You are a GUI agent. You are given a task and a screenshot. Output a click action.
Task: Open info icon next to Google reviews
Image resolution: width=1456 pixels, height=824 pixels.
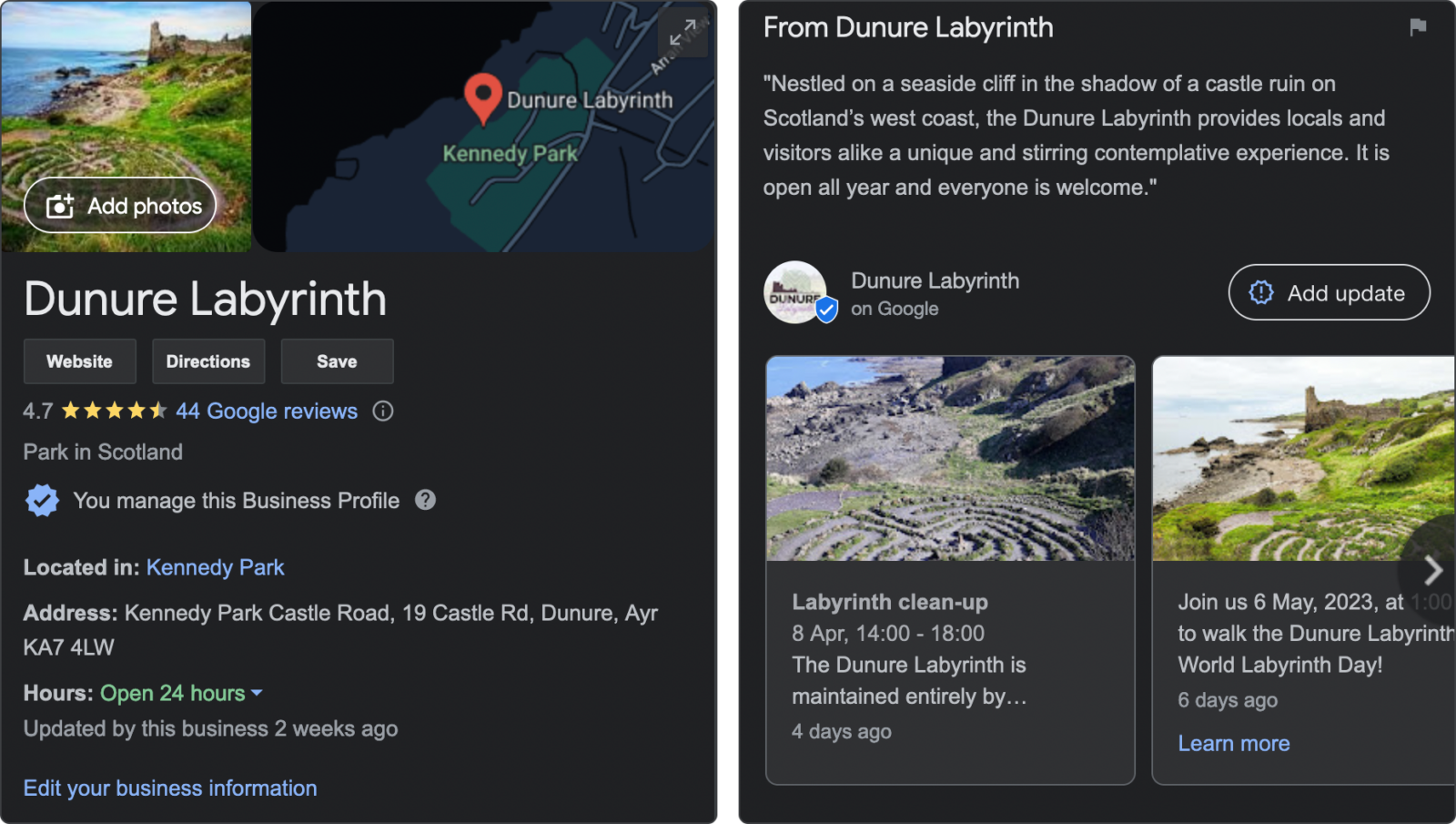pos(383,411)
